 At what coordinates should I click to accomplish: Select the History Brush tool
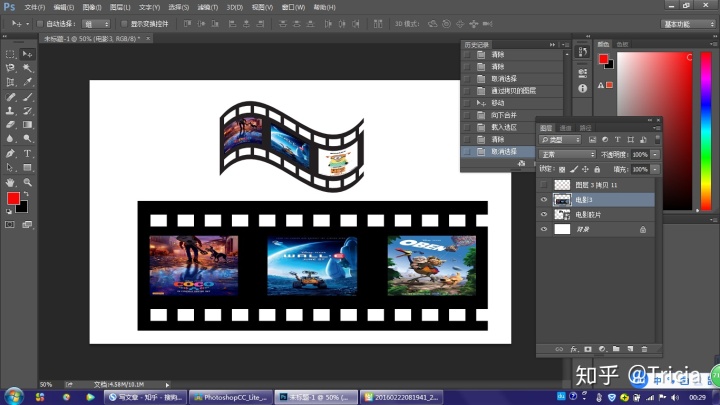click(x=27, y=111)
